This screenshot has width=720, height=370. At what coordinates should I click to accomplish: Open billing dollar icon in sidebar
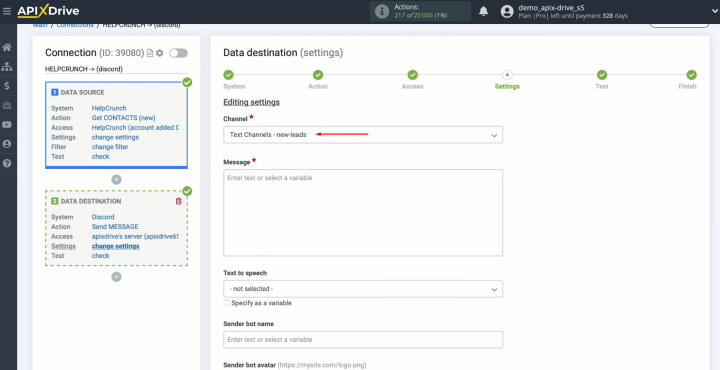tap(7, 86)
